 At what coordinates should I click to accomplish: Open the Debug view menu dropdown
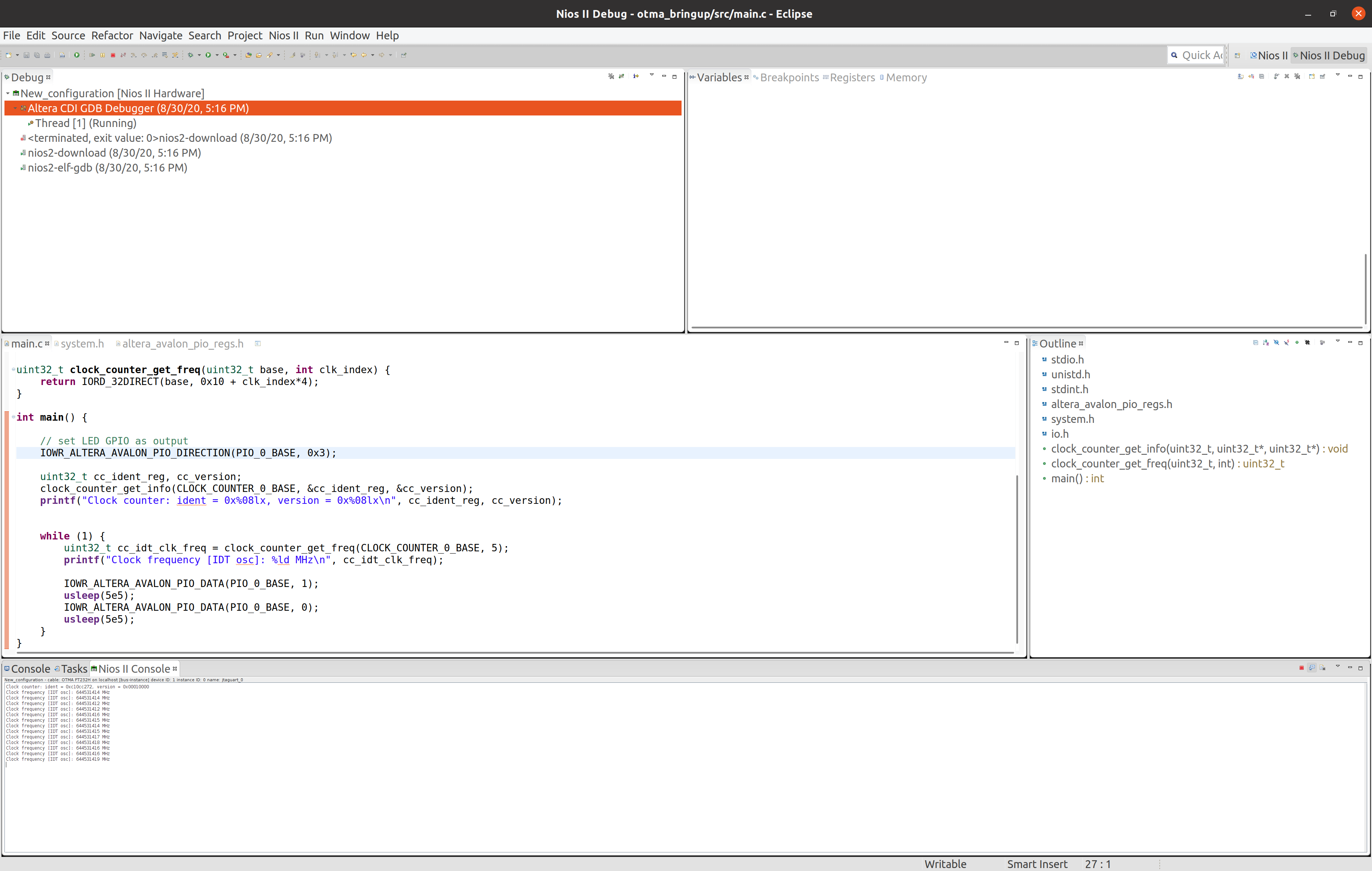[x=652, y=76]
